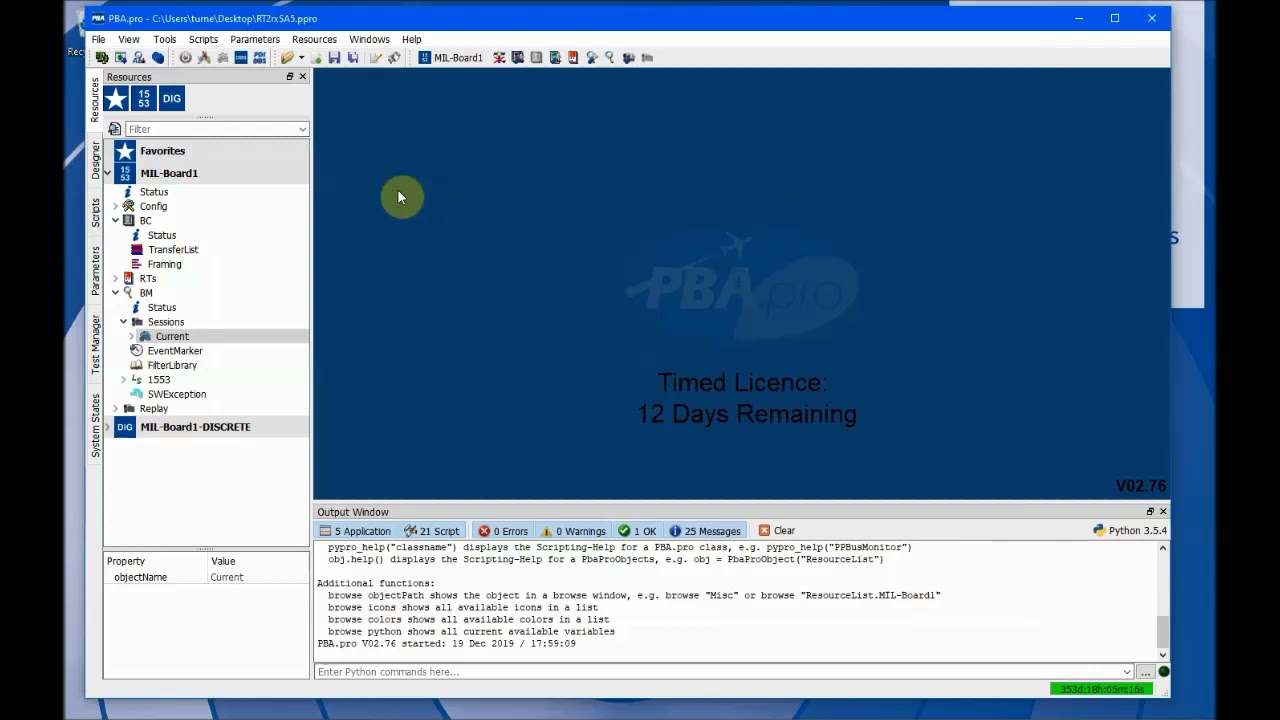Viewport: 1280px width, 720px height.
Task: Toggle the 5 Application message filter
Action: click(x=354, y=531)
